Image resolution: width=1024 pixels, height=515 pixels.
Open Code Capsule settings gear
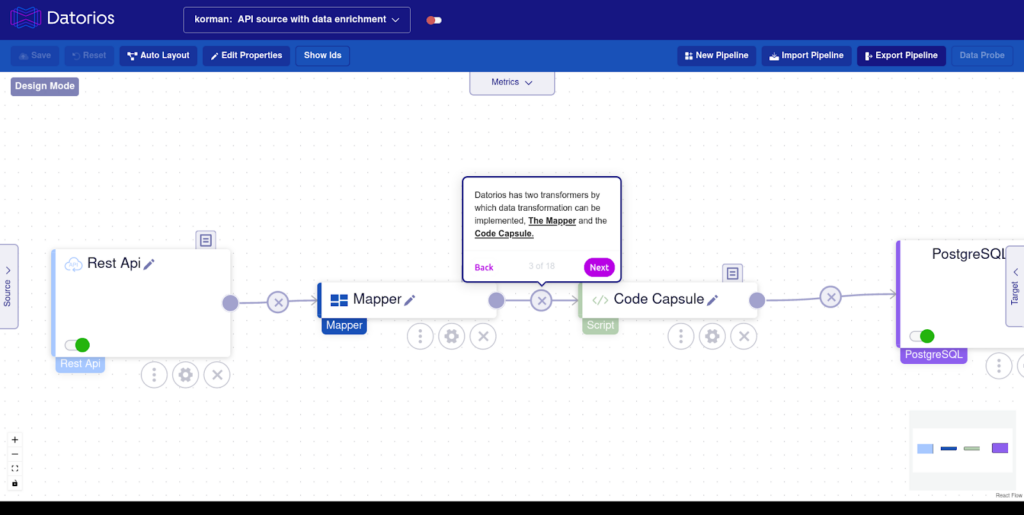tap(712, 336)
